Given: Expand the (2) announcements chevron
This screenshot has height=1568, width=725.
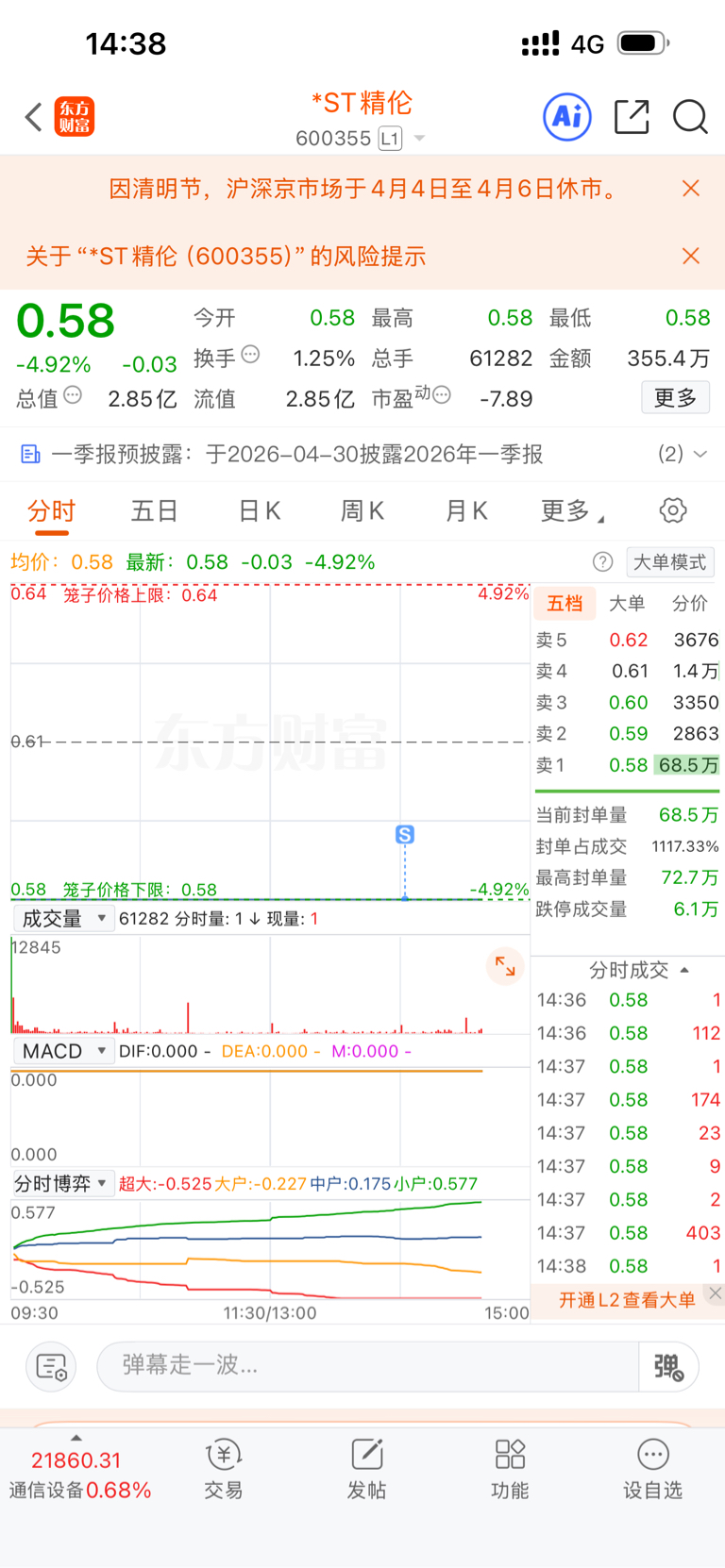Looking at the screenshot, I should coord(700,454).
